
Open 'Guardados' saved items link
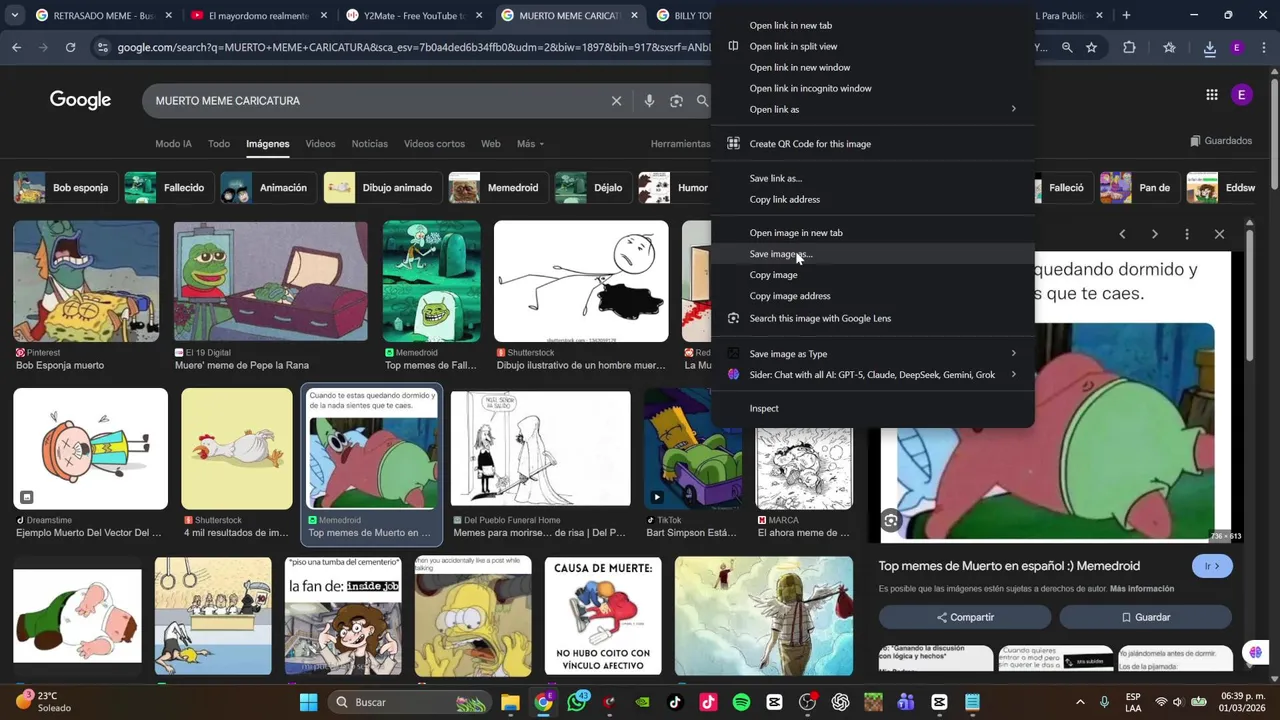(x=1221, y=141)
